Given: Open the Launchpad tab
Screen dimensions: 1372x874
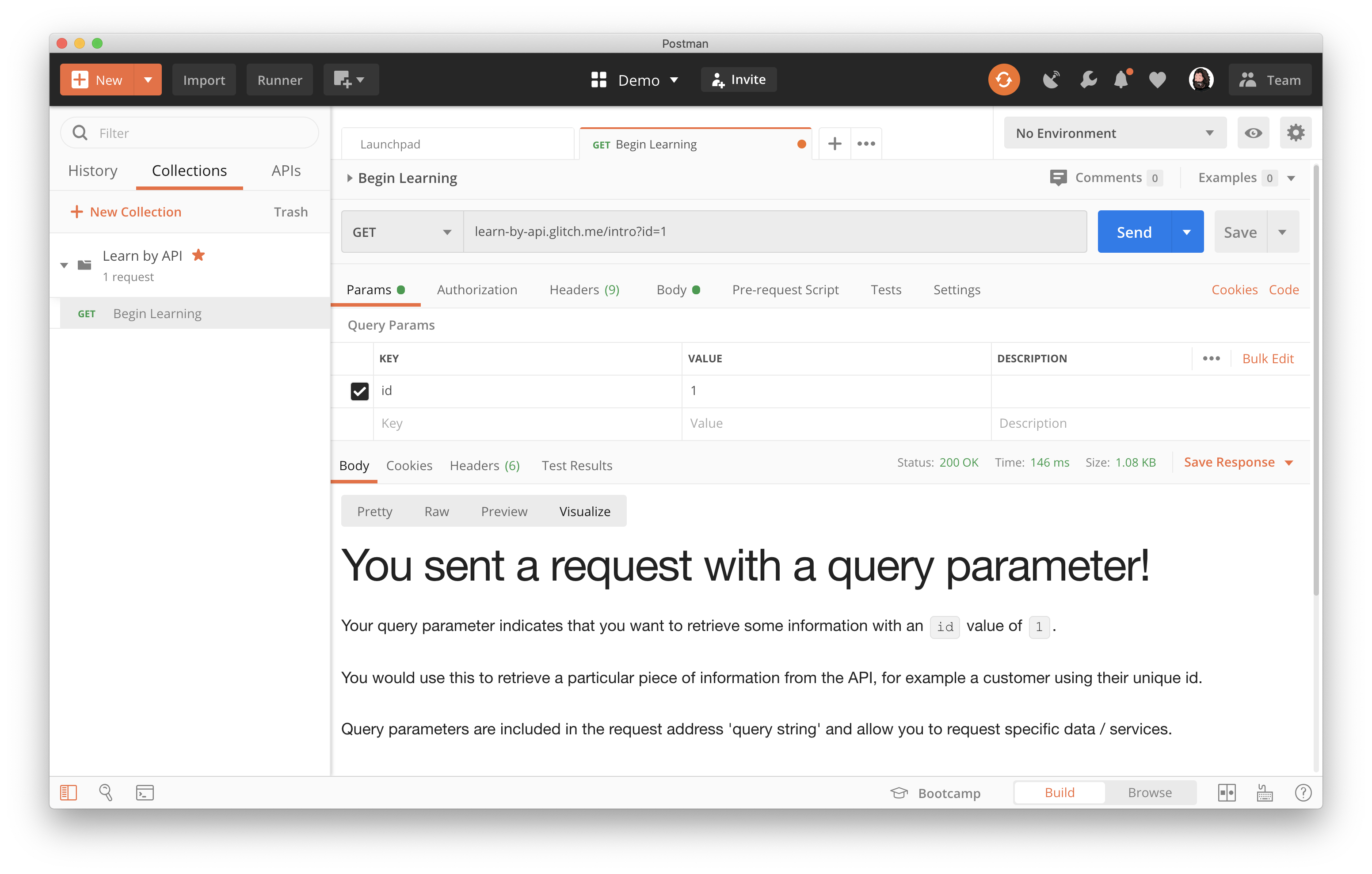Looking at the screenshot, I should click(457, 144).
